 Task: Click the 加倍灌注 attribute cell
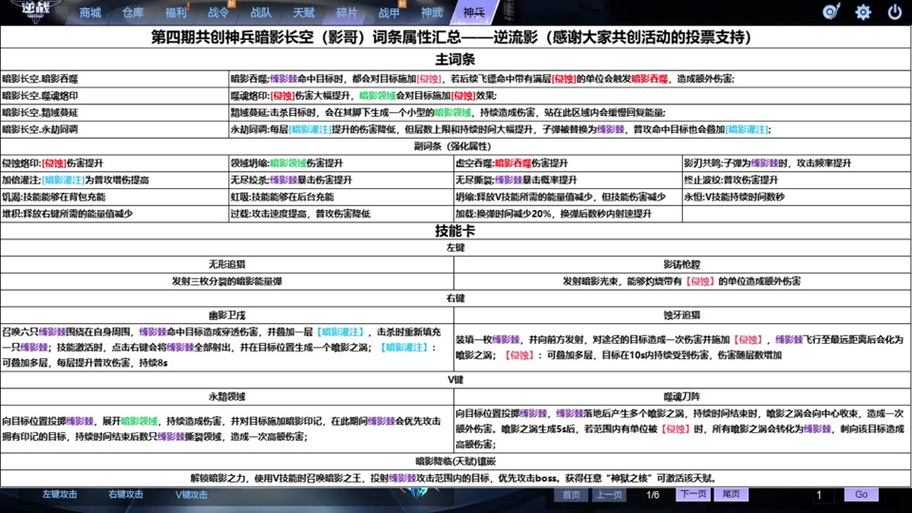pos(115,180)
